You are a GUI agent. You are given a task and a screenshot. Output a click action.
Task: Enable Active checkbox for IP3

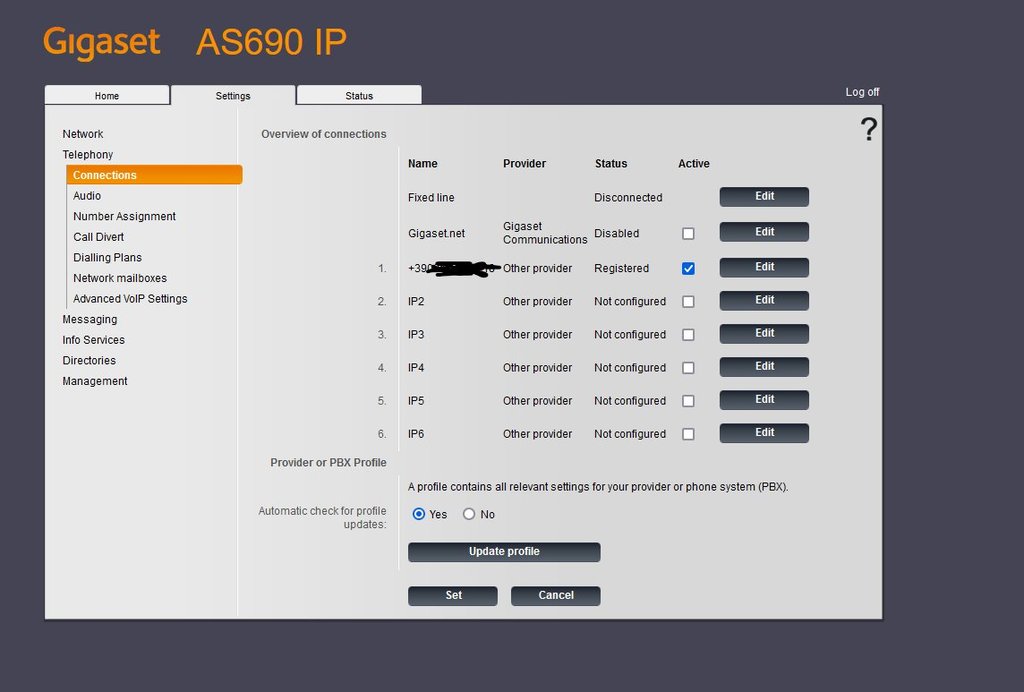688,335
